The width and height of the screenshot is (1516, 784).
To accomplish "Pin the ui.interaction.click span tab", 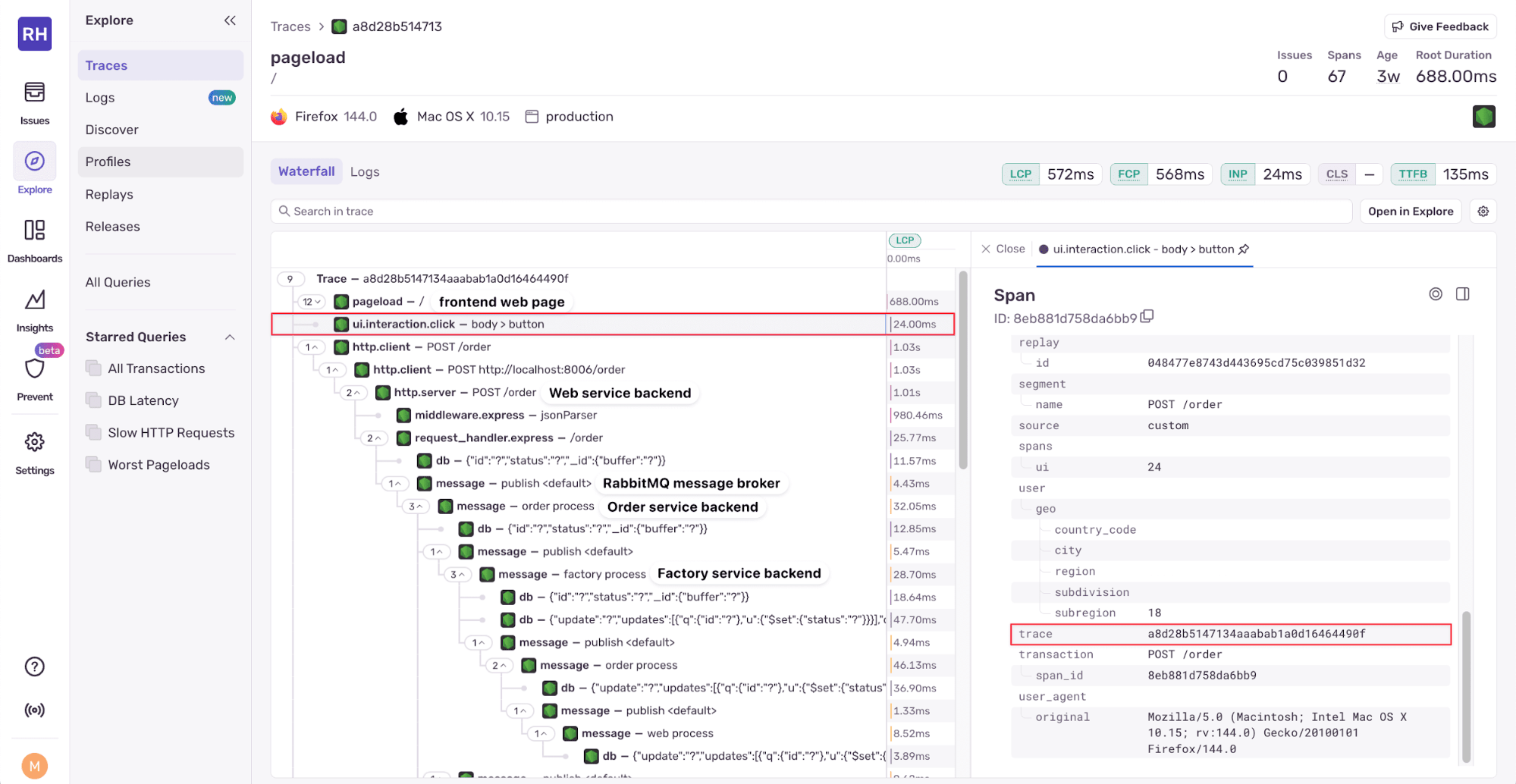I will (1244, 248).
